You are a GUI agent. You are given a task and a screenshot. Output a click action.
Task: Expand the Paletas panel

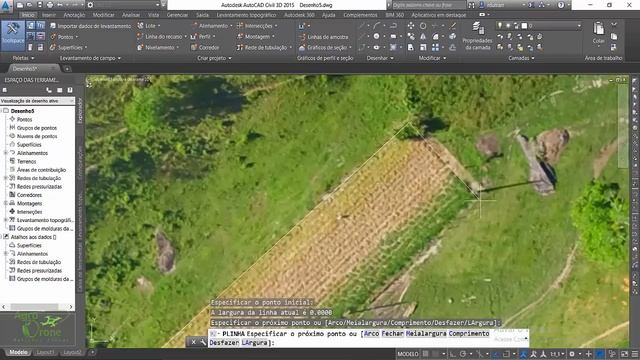tap(23, 58)
